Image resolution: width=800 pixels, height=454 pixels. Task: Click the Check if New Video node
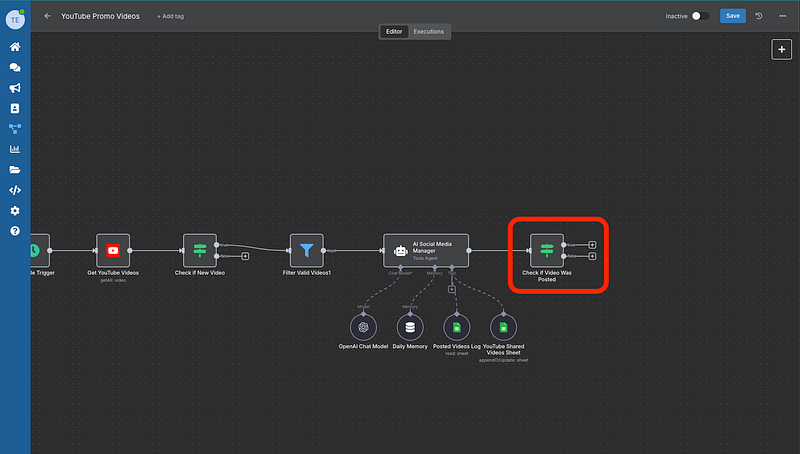click(x=199, y=251)
